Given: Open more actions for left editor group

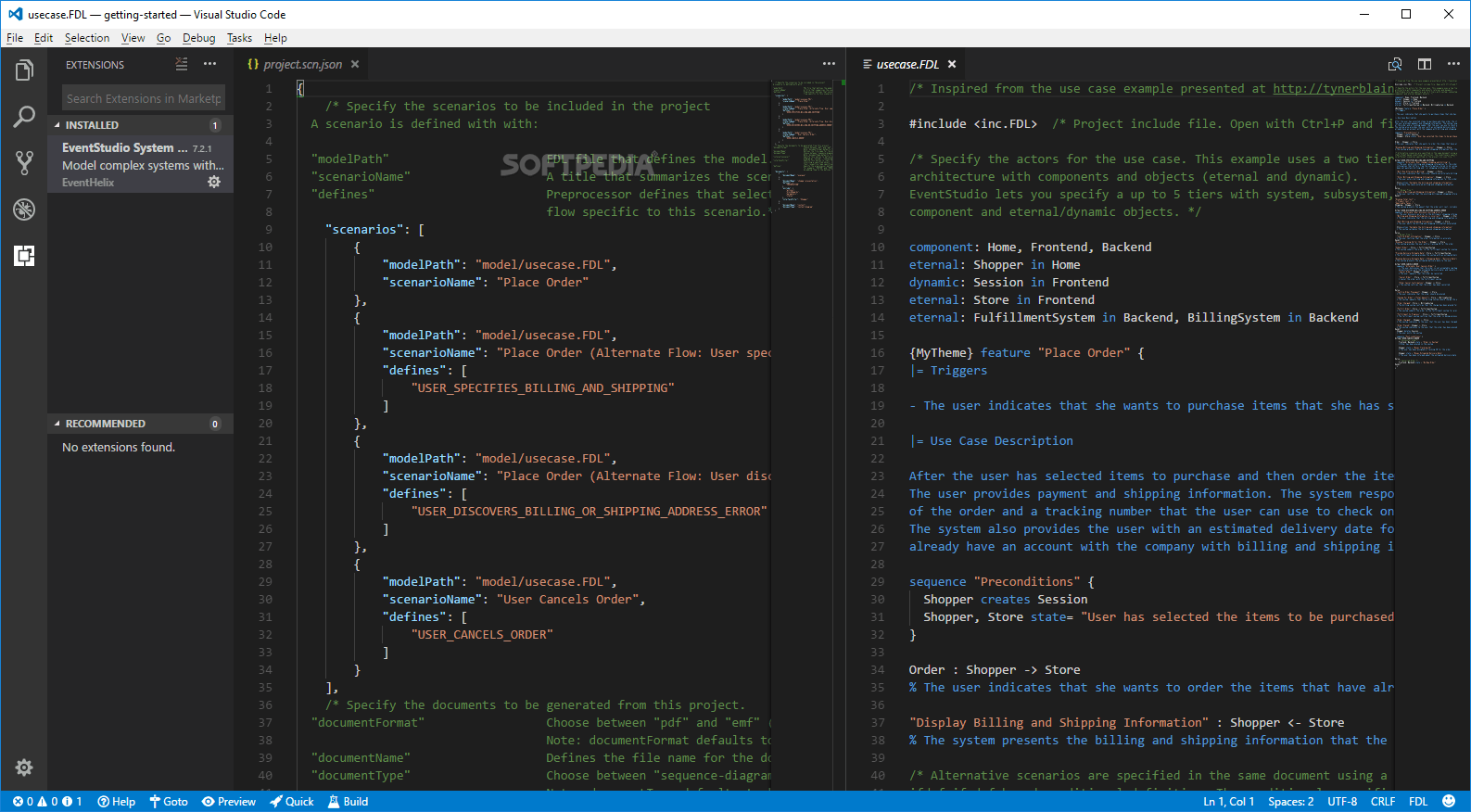Looking at the screenshot, I should 829,64.
